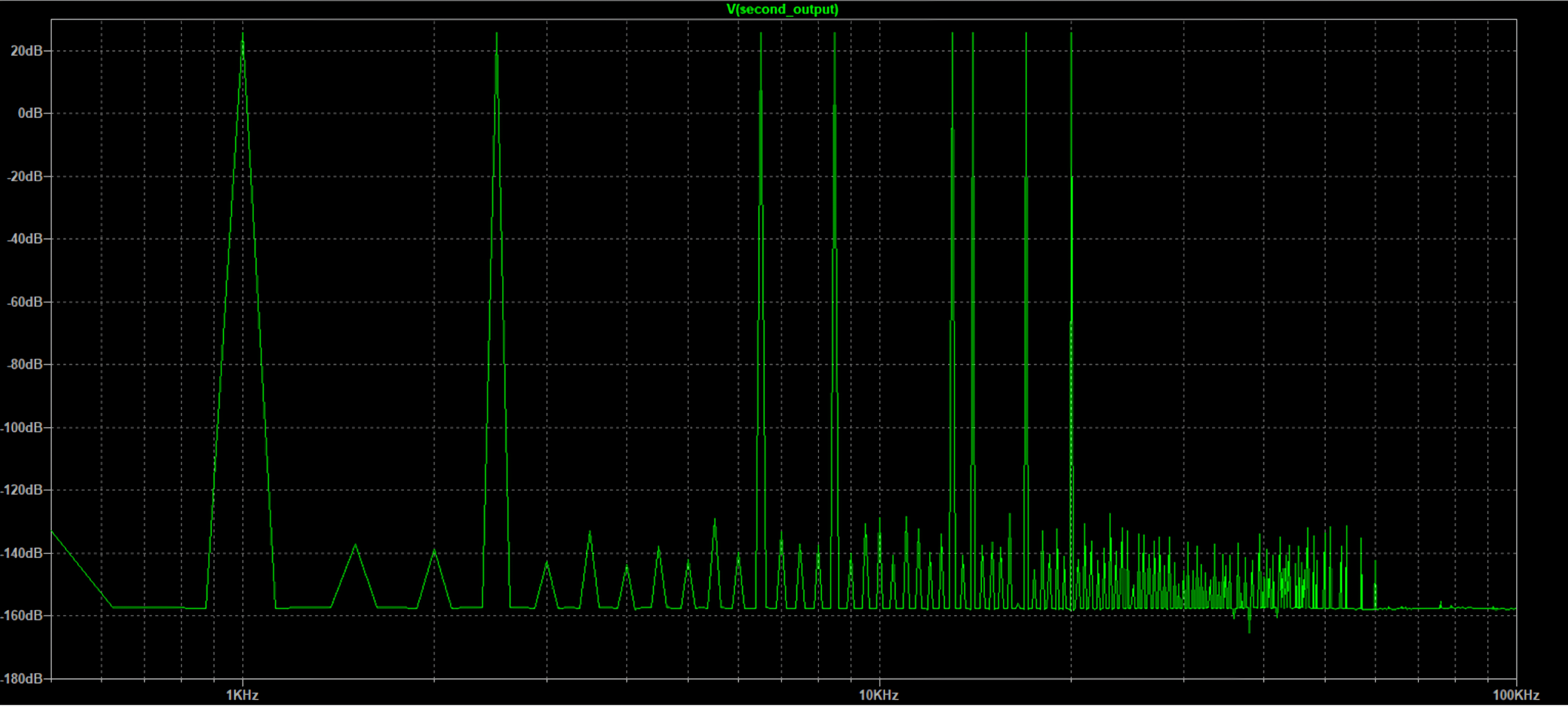The width and height of the screenshot is (1568, 707).
Task: Click the -80dB axis label
Action: coord(25,364)
